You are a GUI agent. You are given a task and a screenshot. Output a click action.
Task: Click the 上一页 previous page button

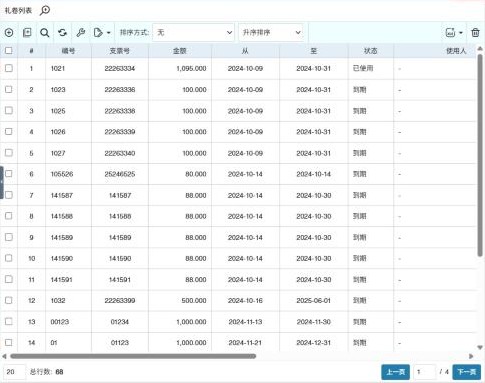[x=395, y=372]
